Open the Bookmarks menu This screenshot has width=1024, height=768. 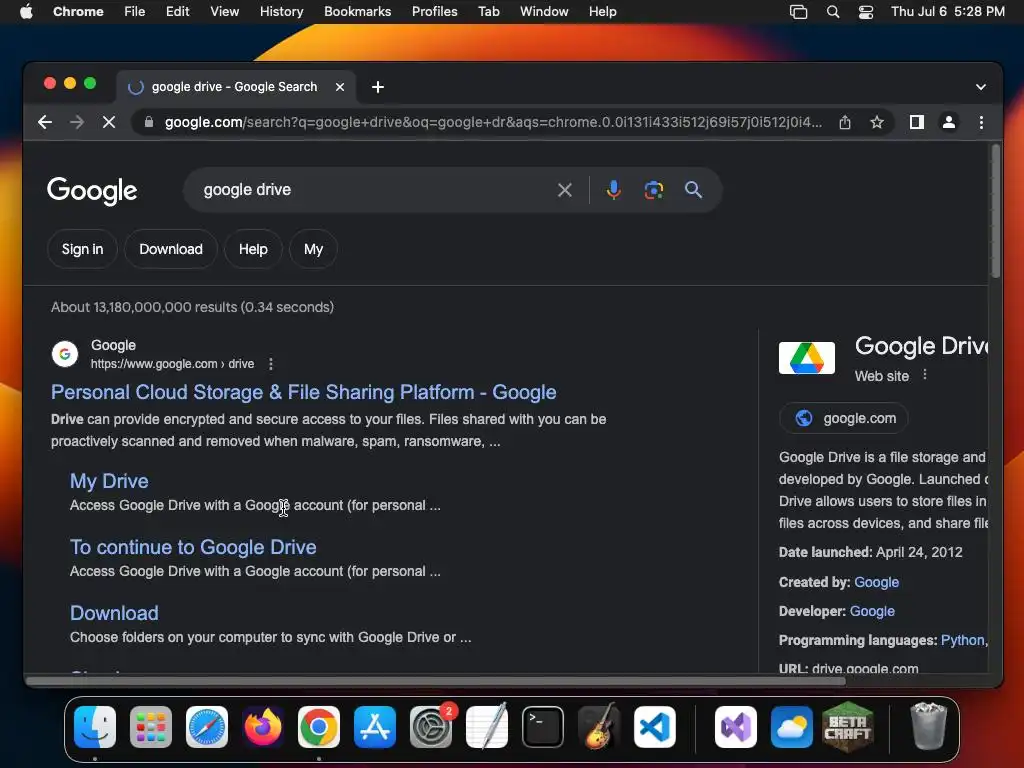click(x=357, y=12)
